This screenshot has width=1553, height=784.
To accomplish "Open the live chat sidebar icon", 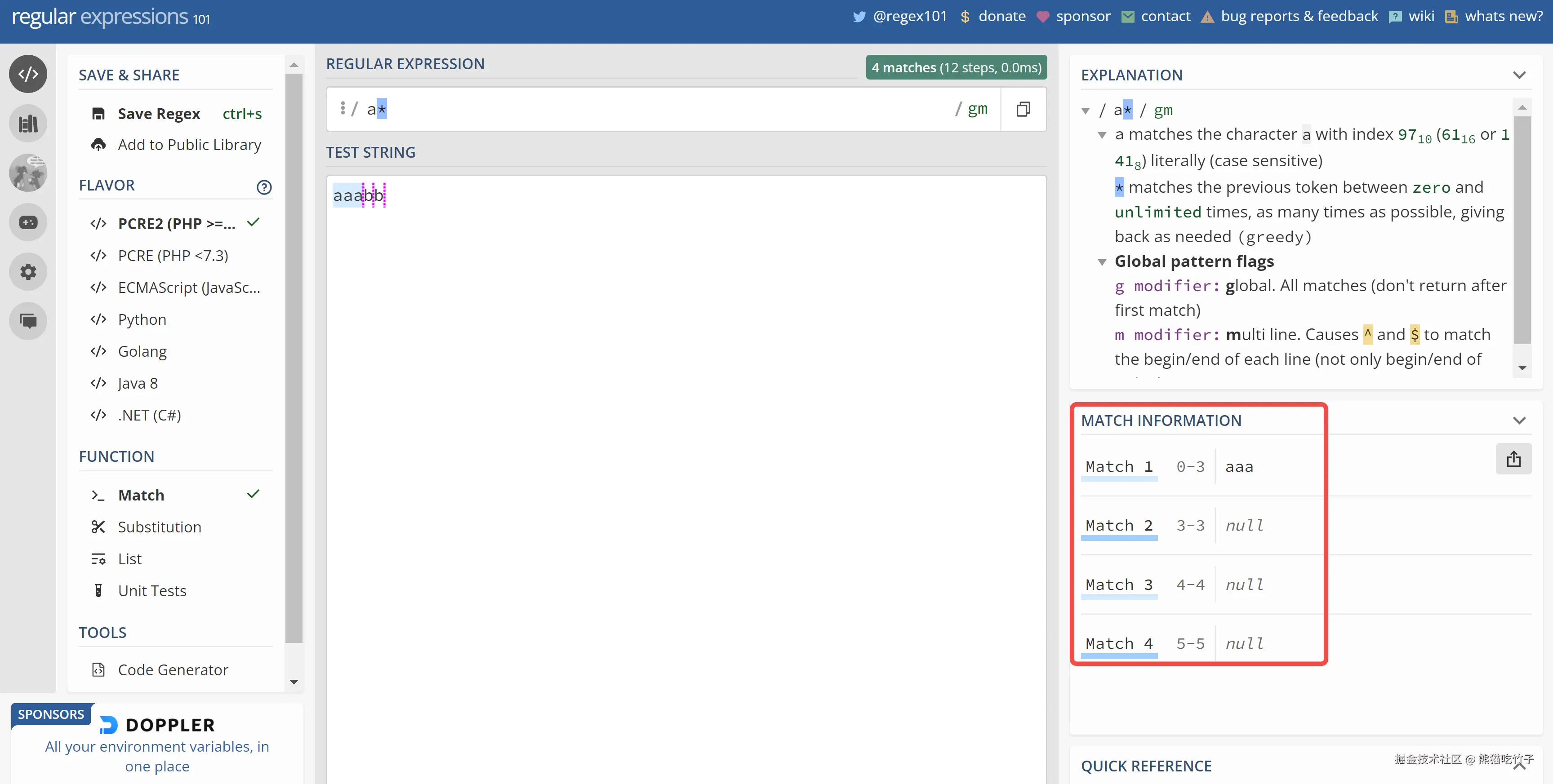I will coord(28,321).
